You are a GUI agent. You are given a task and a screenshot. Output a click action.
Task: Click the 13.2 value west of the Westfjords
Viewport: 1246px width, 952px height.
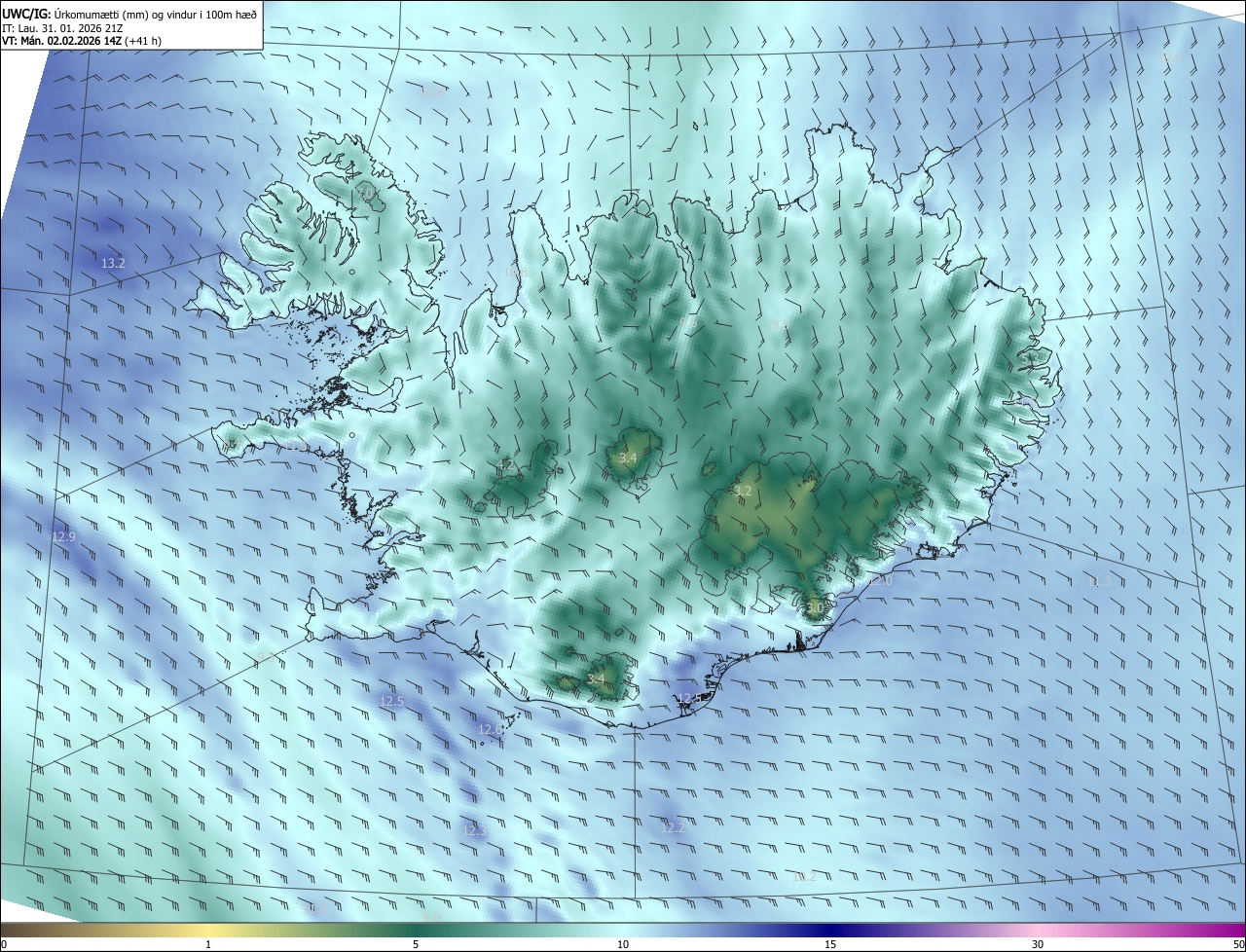coord(113,264)
